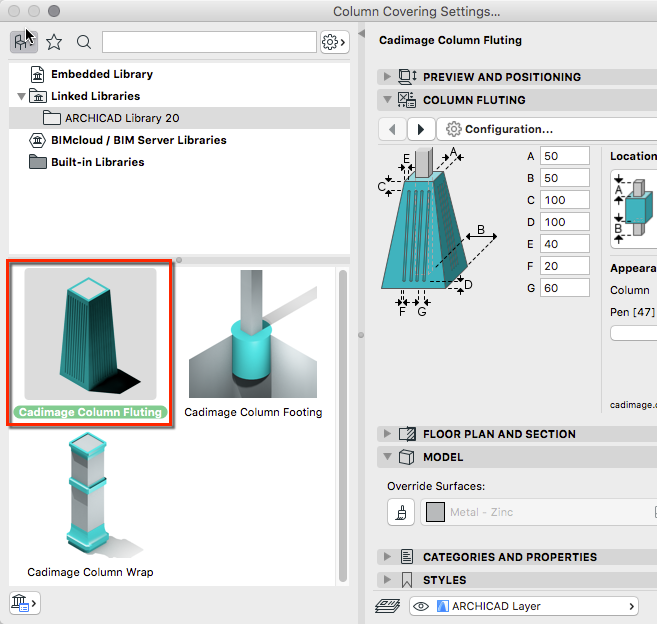Click the cadimage link text
This screenshot has height=624, width=657.
pyautogui.click(x=633, y=404)
